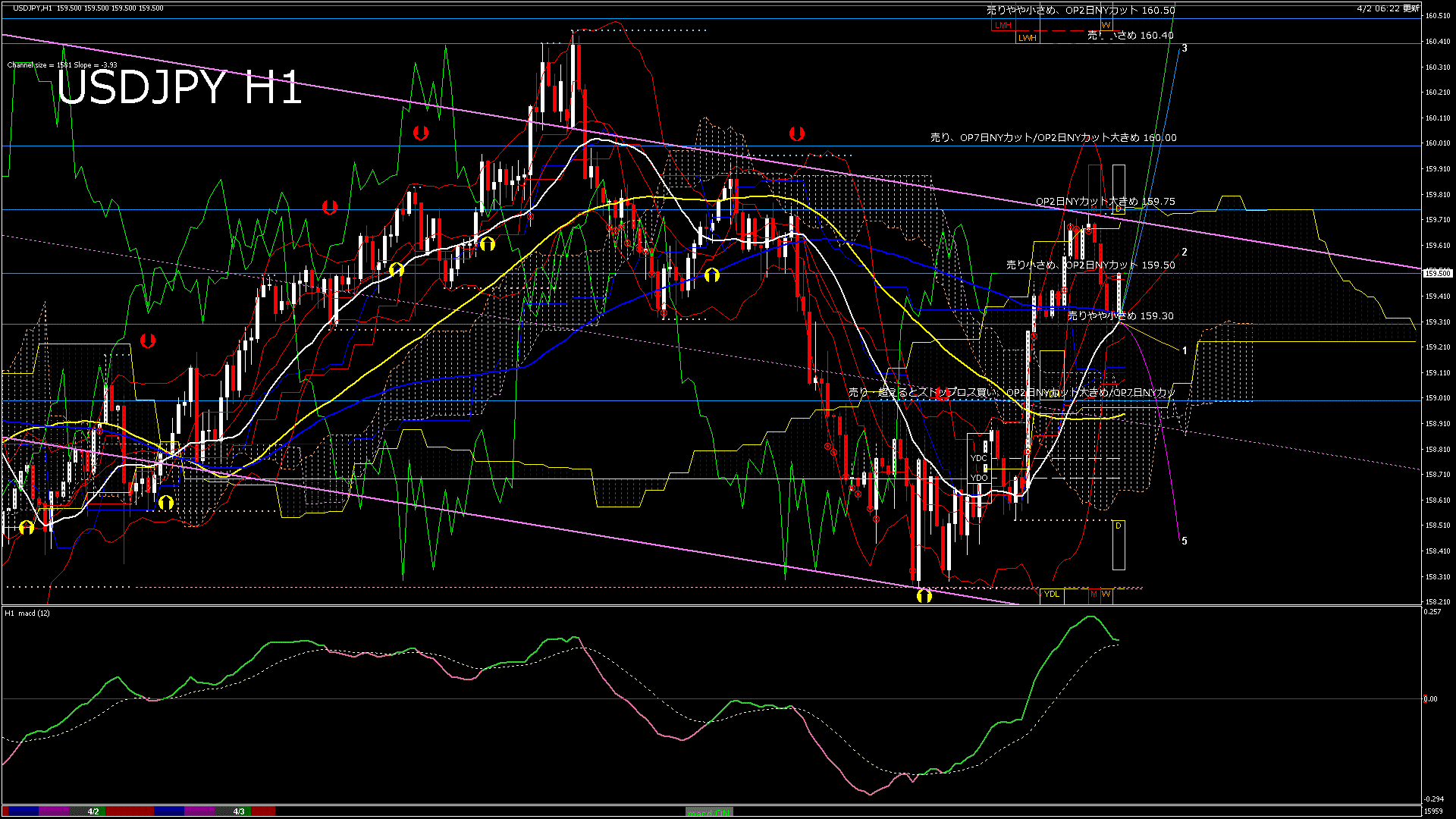Select the YDL marker box
The width and height of the screenshot is (1456, 819).
click(1051, 594)
